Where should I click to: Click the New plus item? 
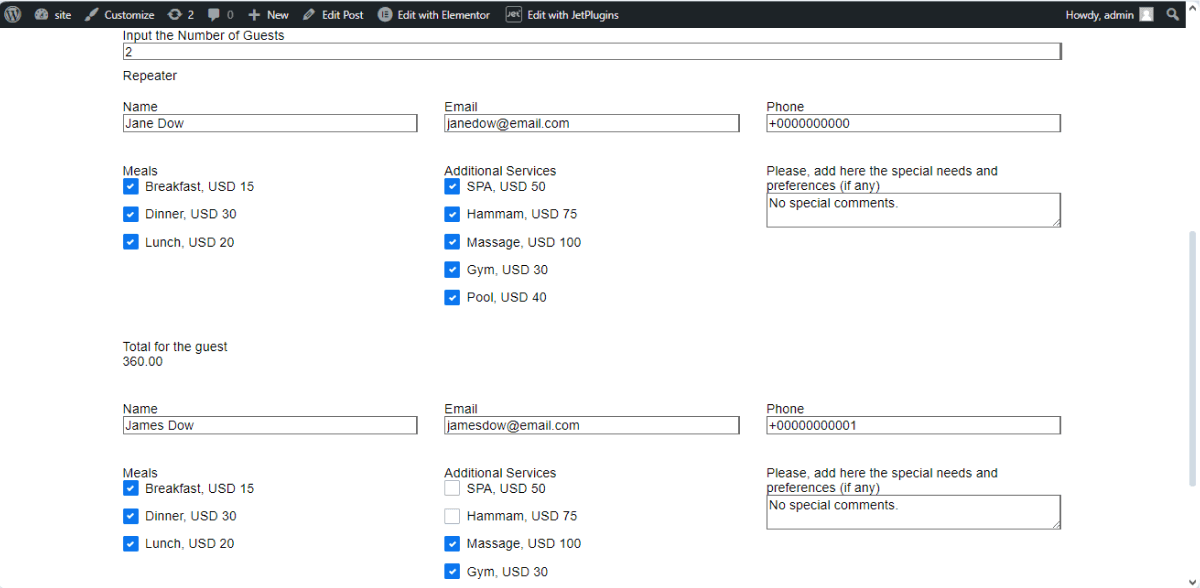click(268, 15)
